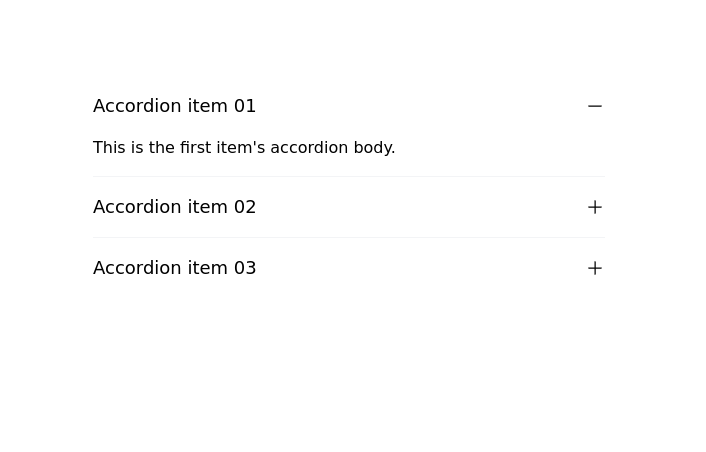Click the first item's accordion body text
The height and width of the screenshot is (452, 706).
point(244,148)
